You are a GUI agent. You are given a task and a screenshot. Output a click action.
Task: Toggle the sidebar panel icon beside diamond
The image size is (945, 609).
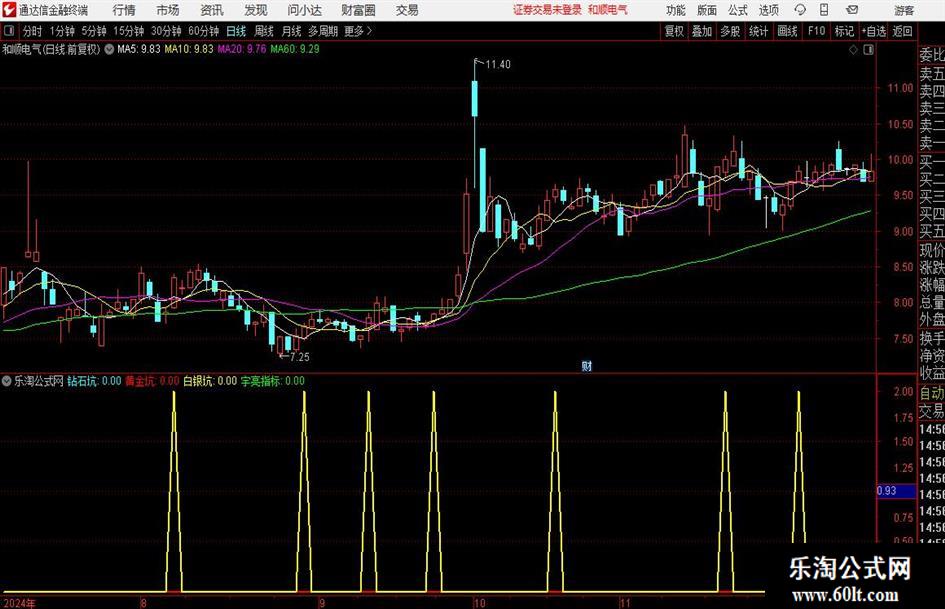868,50
